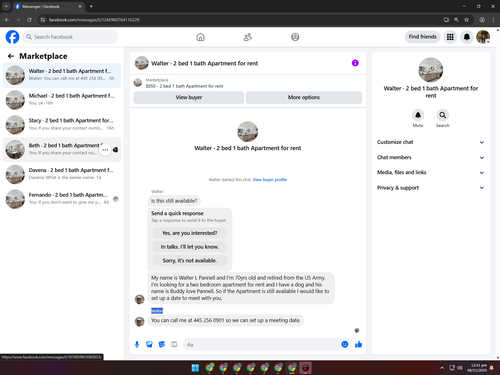Image resolution: width=500 pixels, height=375 pixels.
Task: Mute the conversation with the bell icon
Action: pos(418,115)
